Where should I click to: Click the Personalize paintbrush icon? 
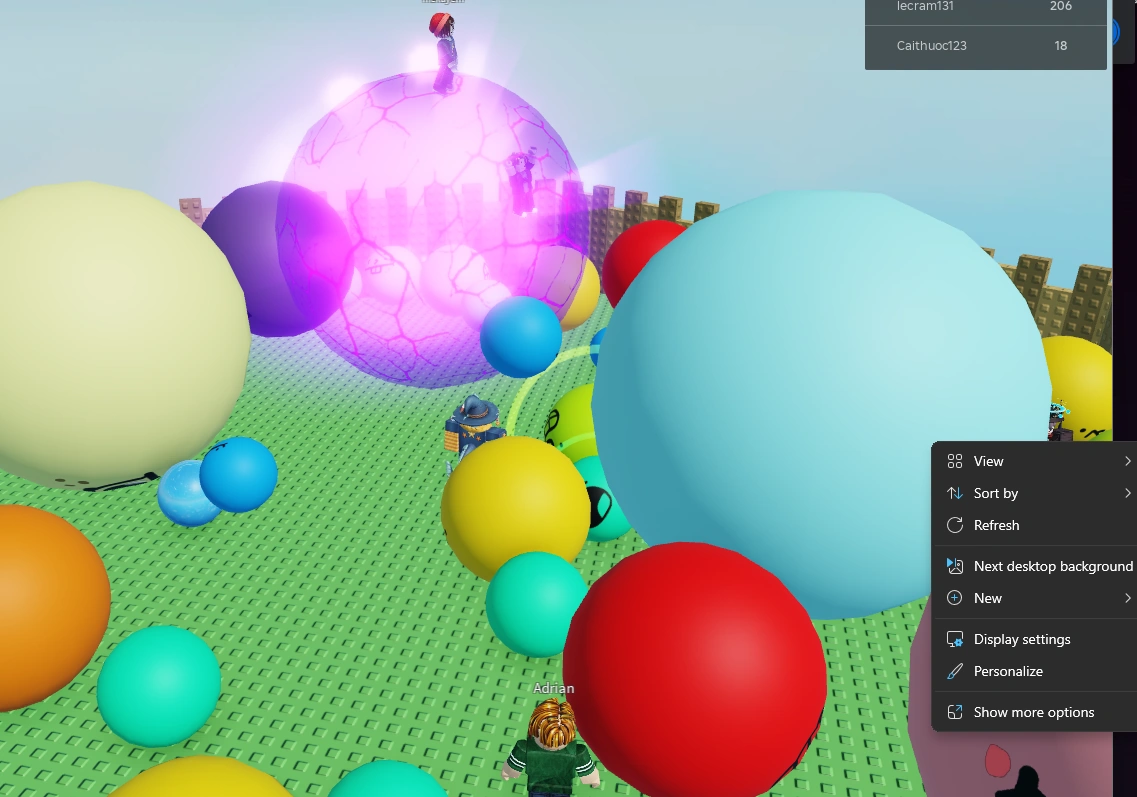[x=955, y=671]
